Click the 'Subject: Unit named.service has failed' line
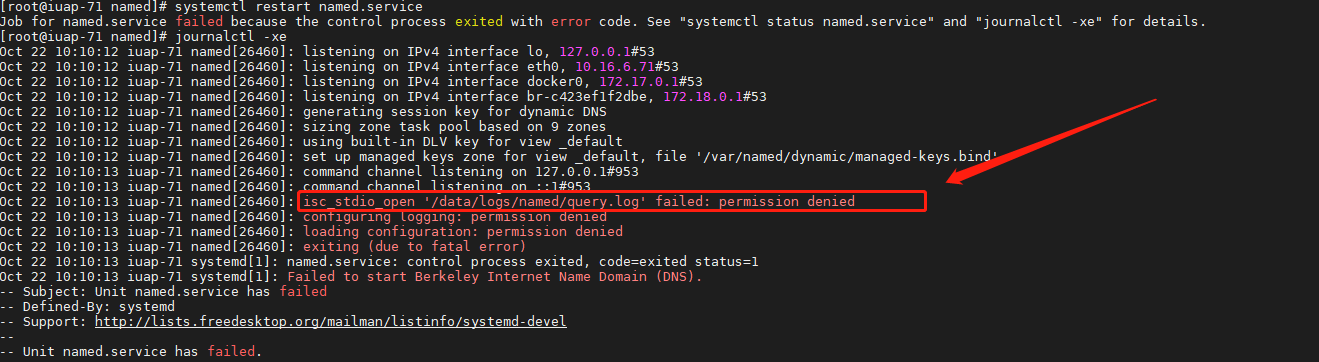The image size is (1319, 362). tap(163, 291)
